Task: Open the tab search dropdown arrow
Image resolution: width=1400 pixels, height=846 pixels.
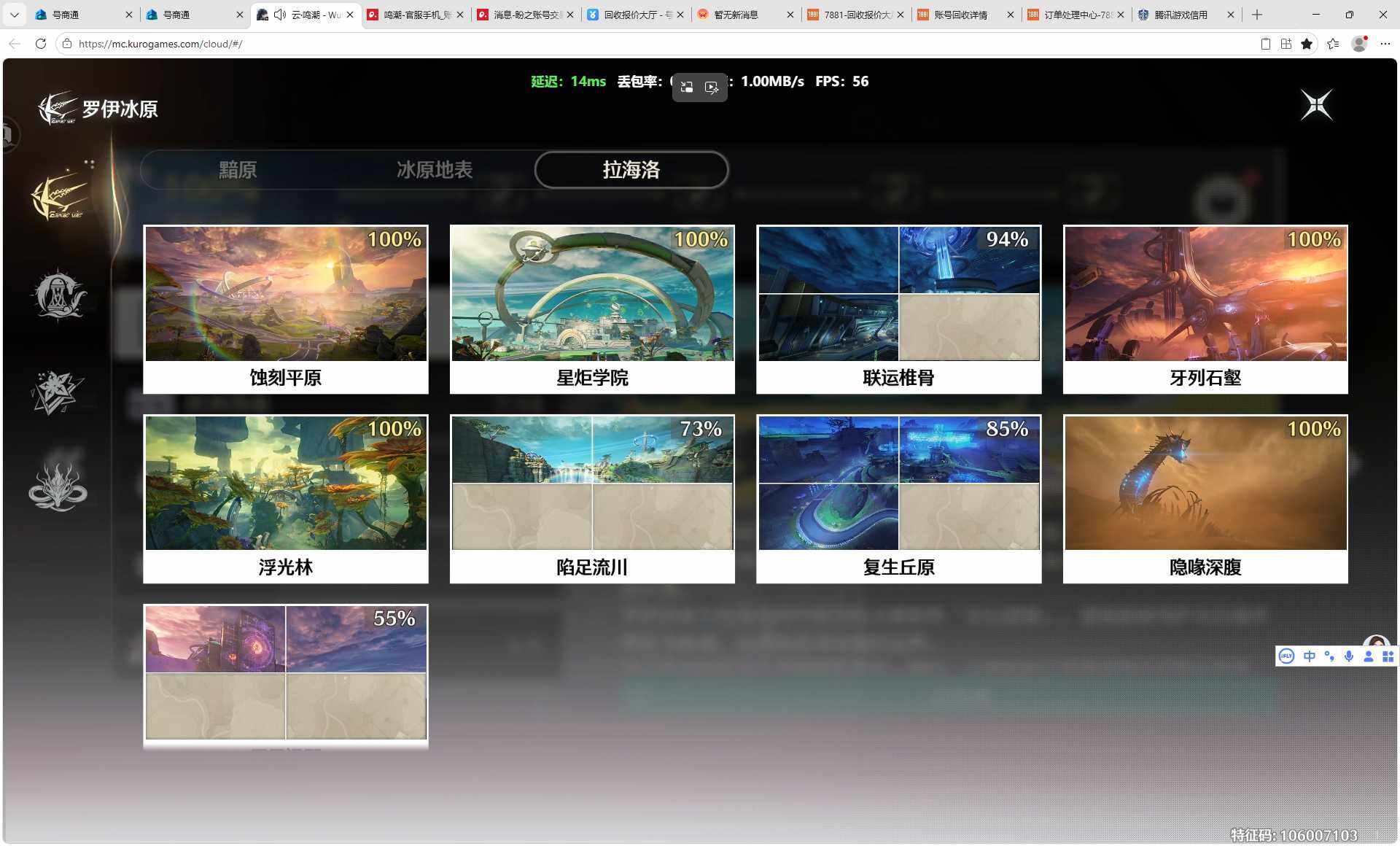Action: click(14, 15)
